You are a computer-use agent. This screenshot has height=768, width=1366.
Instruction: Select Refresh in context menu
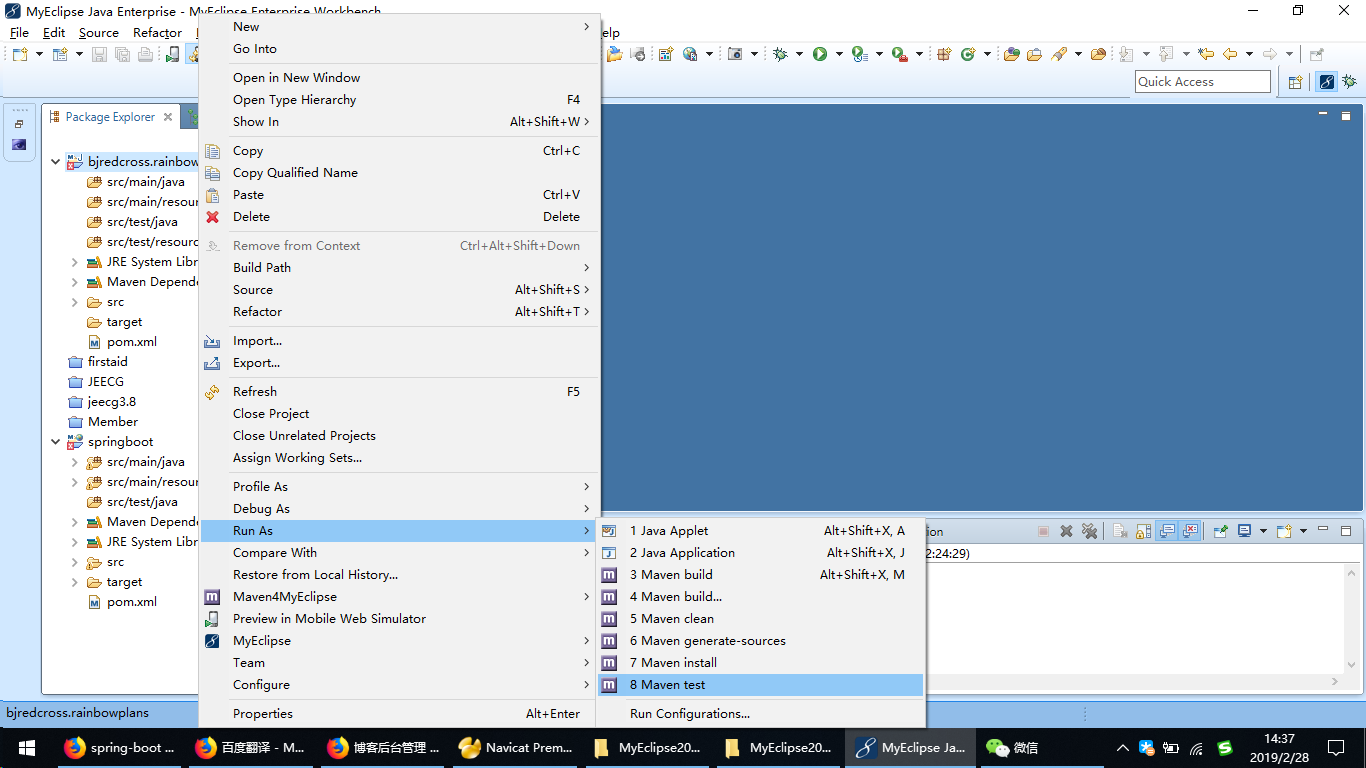(x=399, y=392)
